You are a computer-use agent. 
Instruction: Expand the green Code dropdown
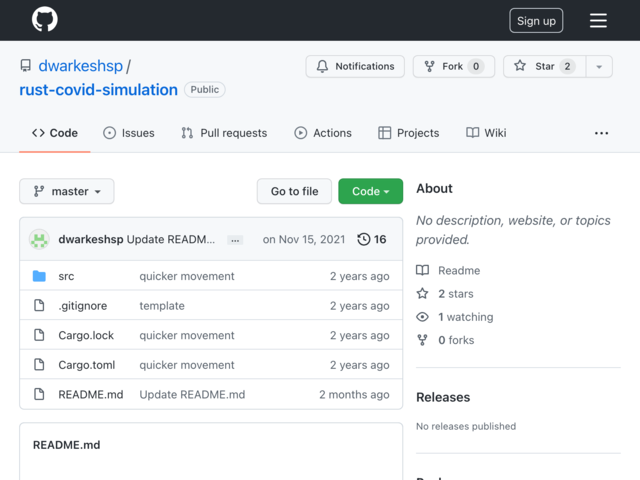(371, 191)
